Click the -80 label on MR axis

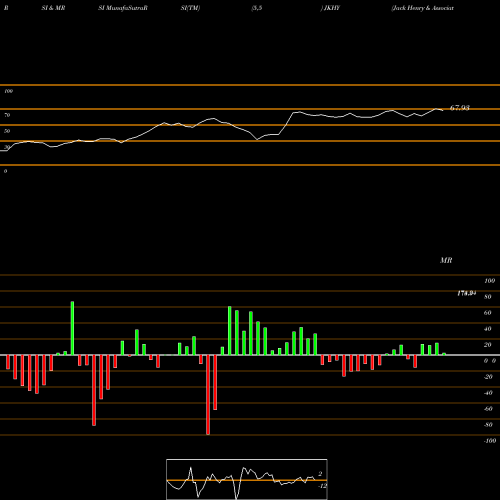tap(488, 425)
